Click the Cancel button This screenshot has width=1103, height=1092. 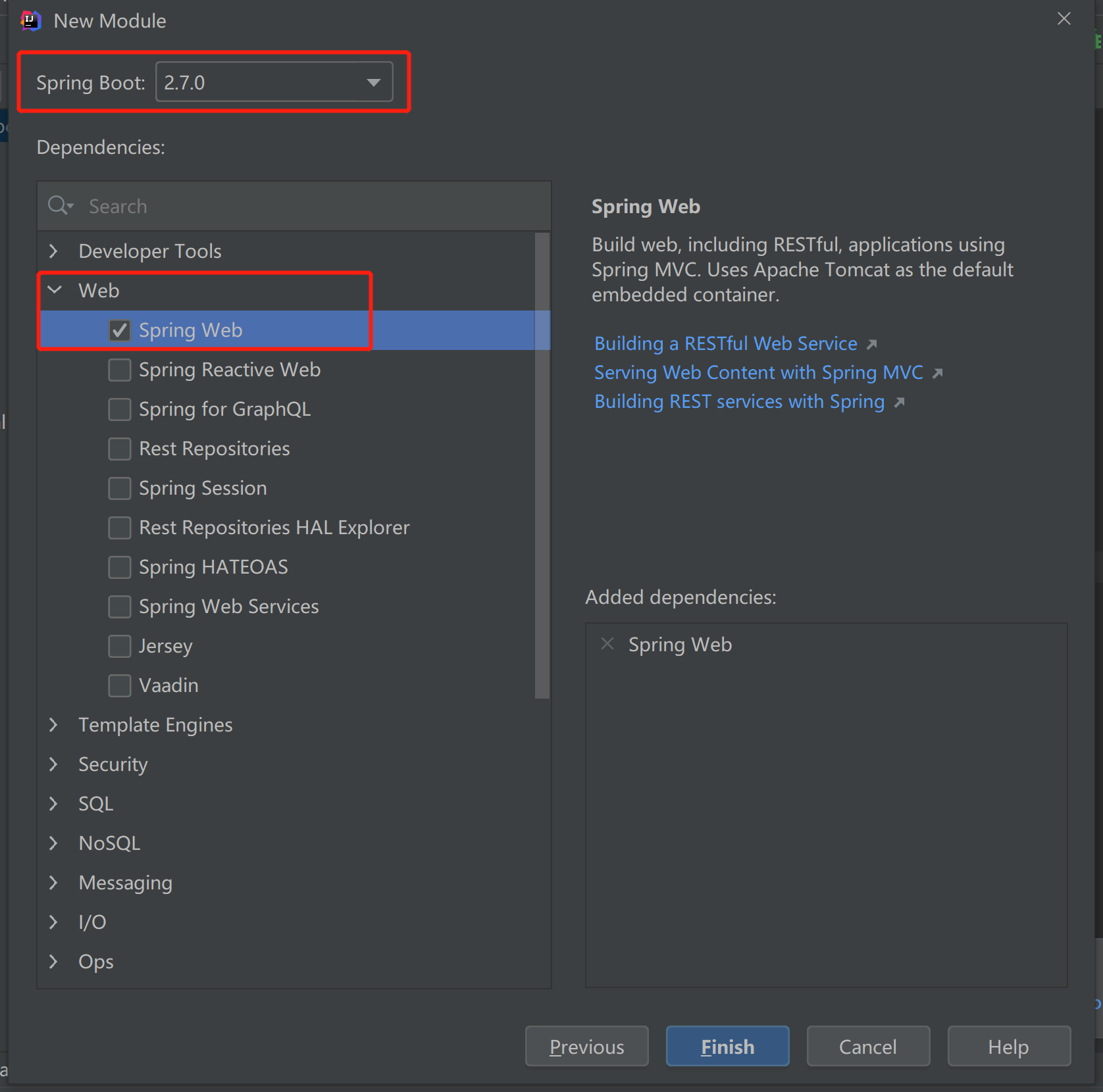coord(869,1046)
